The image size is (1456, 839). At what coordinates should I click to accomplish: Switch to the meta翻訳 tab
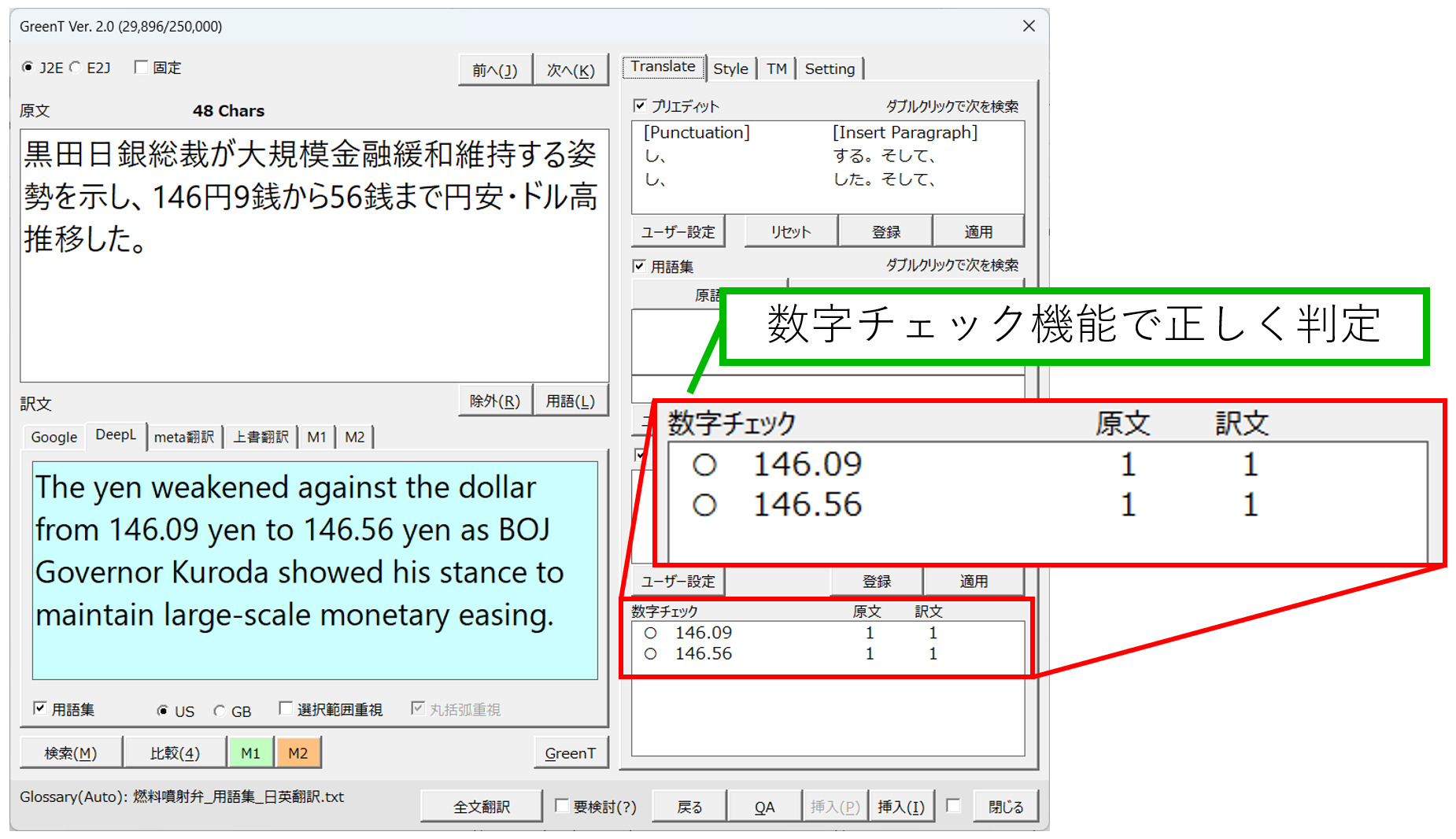pos(183,437)
